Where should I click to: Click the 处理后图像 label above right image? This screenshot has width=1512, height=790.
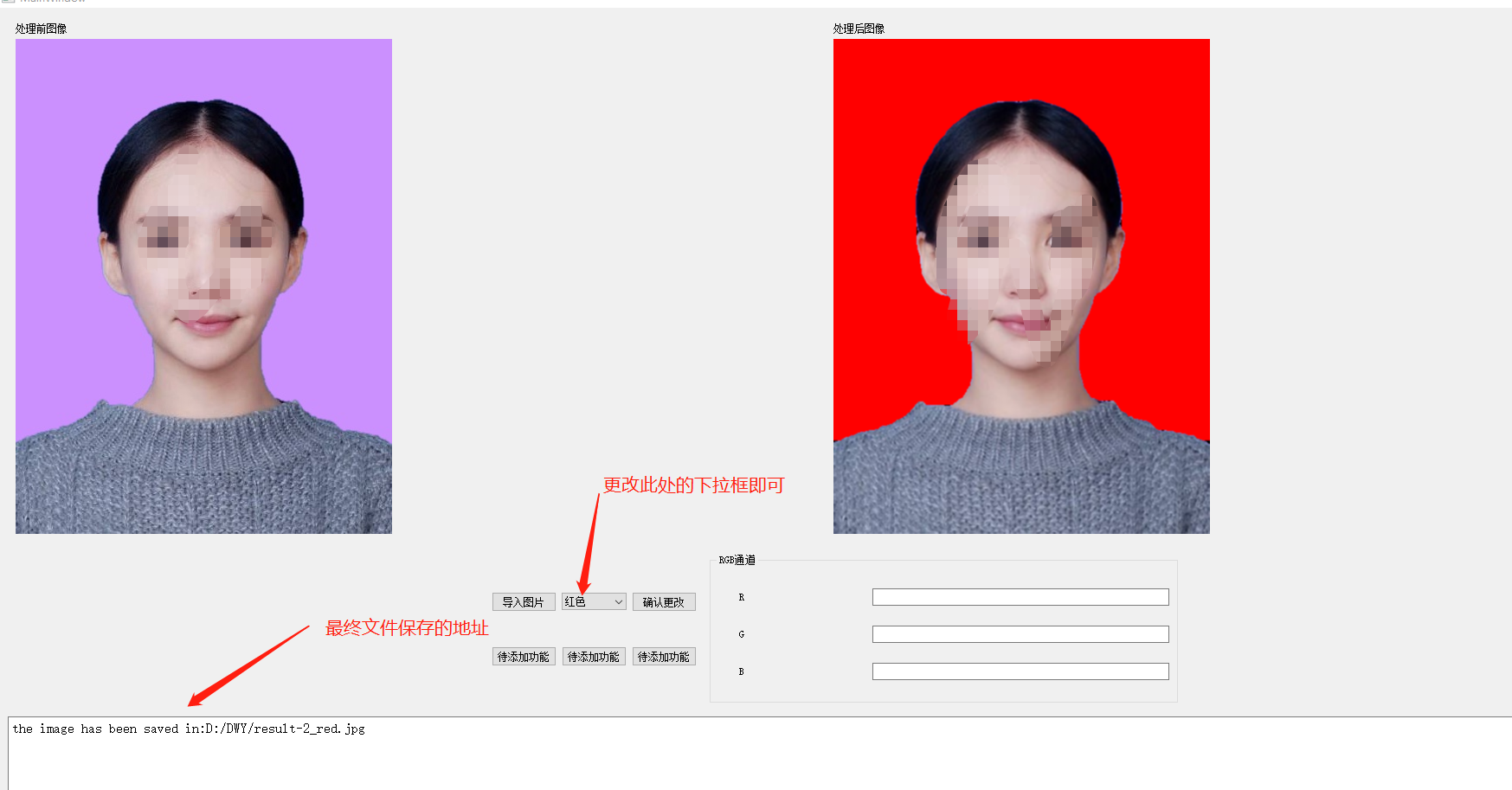pos(857,29)
